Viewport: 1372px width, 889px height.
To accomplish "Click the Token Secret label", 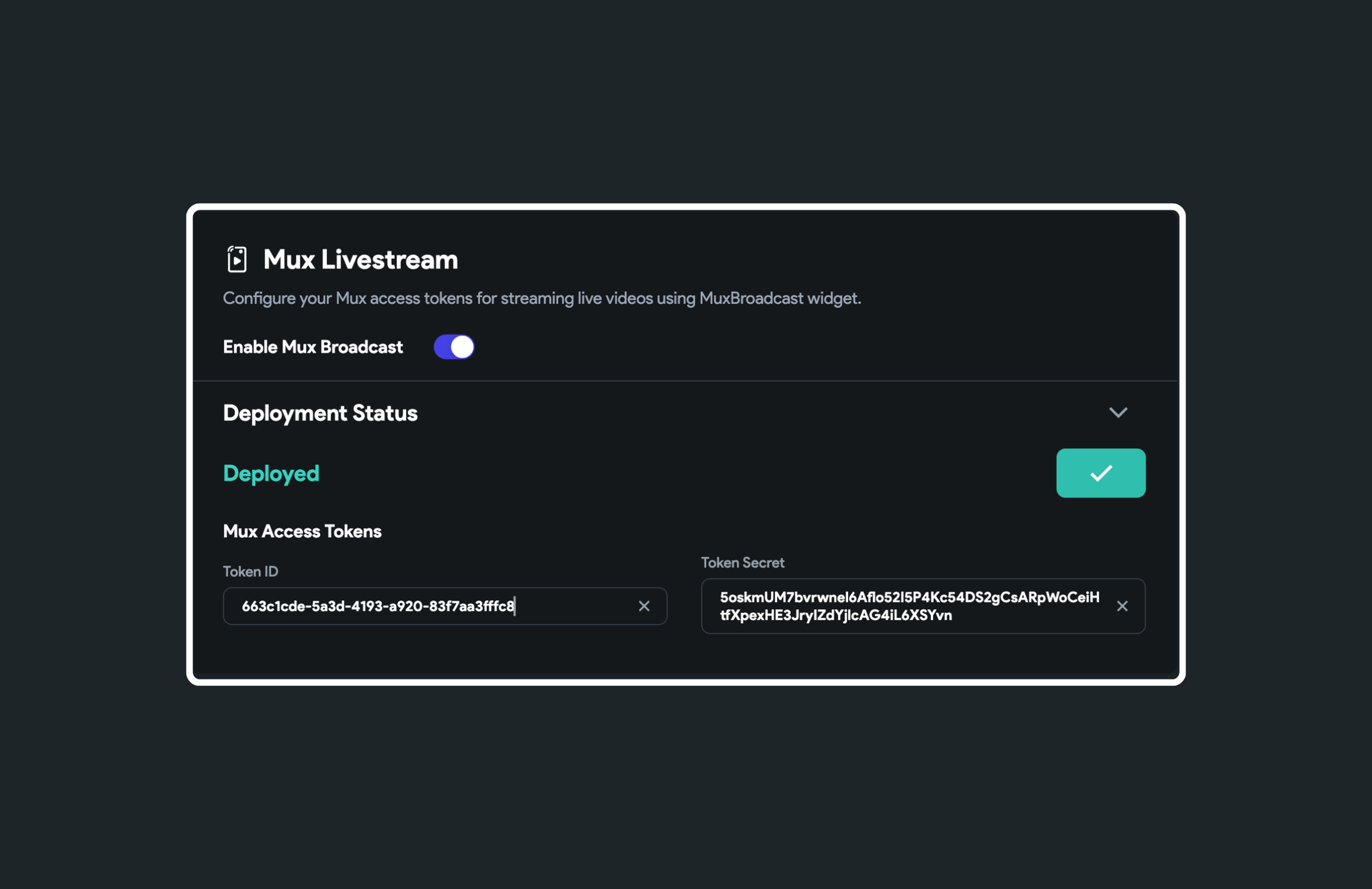I will coord(743,563).
